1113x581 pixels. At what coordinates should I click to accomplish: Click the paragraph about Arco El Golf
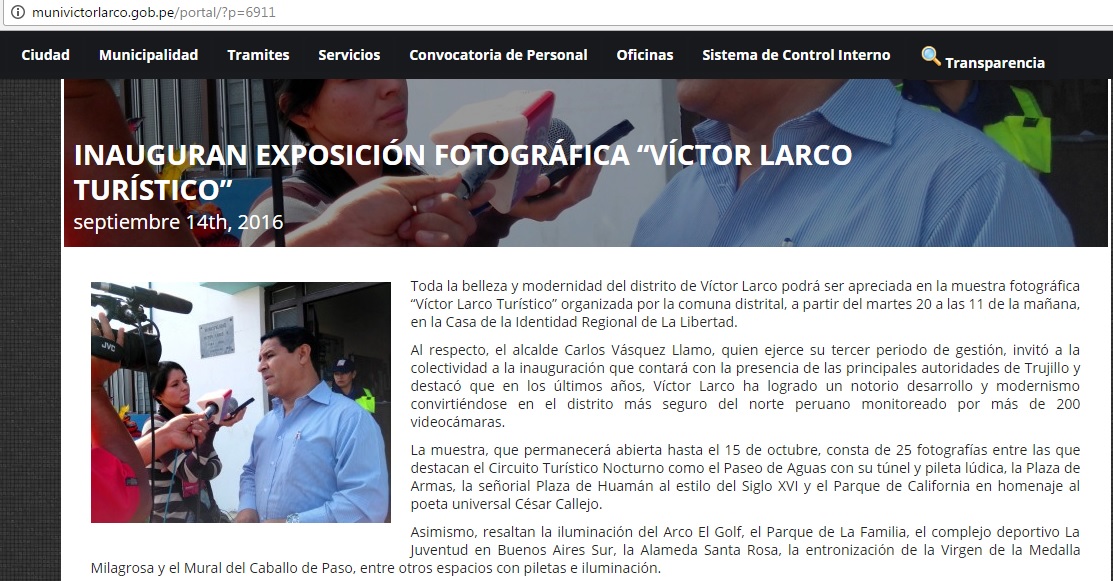pyautogui.click(x=585, y=550)
